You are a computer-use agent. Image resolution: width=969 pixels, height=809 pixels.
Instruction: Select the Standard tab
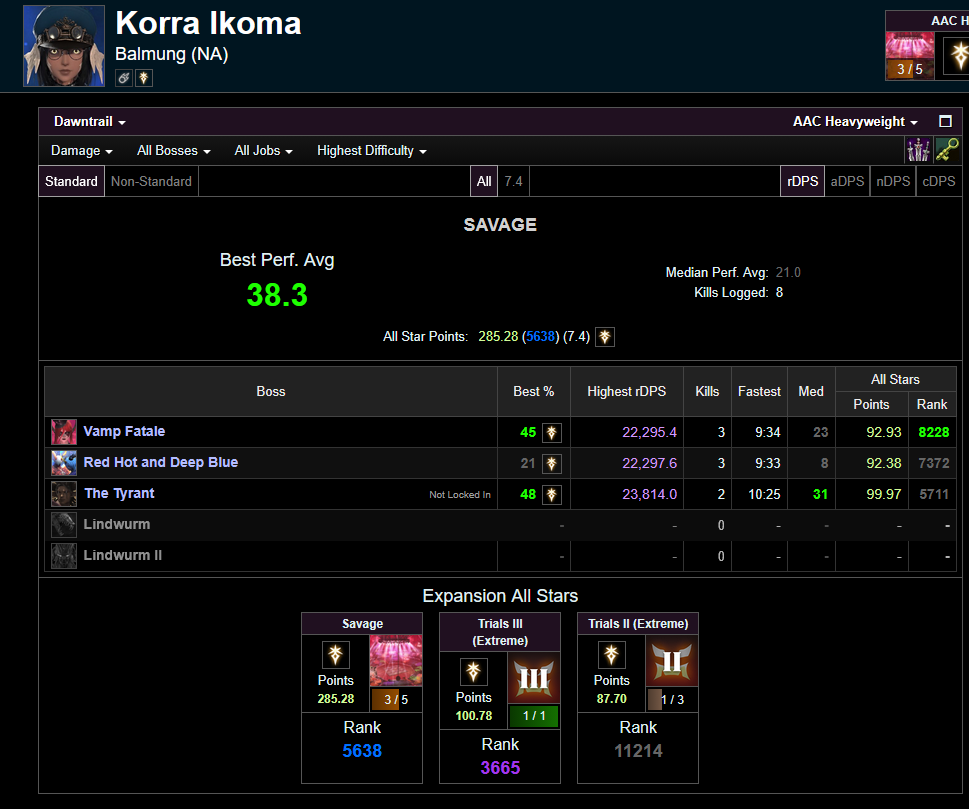[x=71, y=181]
